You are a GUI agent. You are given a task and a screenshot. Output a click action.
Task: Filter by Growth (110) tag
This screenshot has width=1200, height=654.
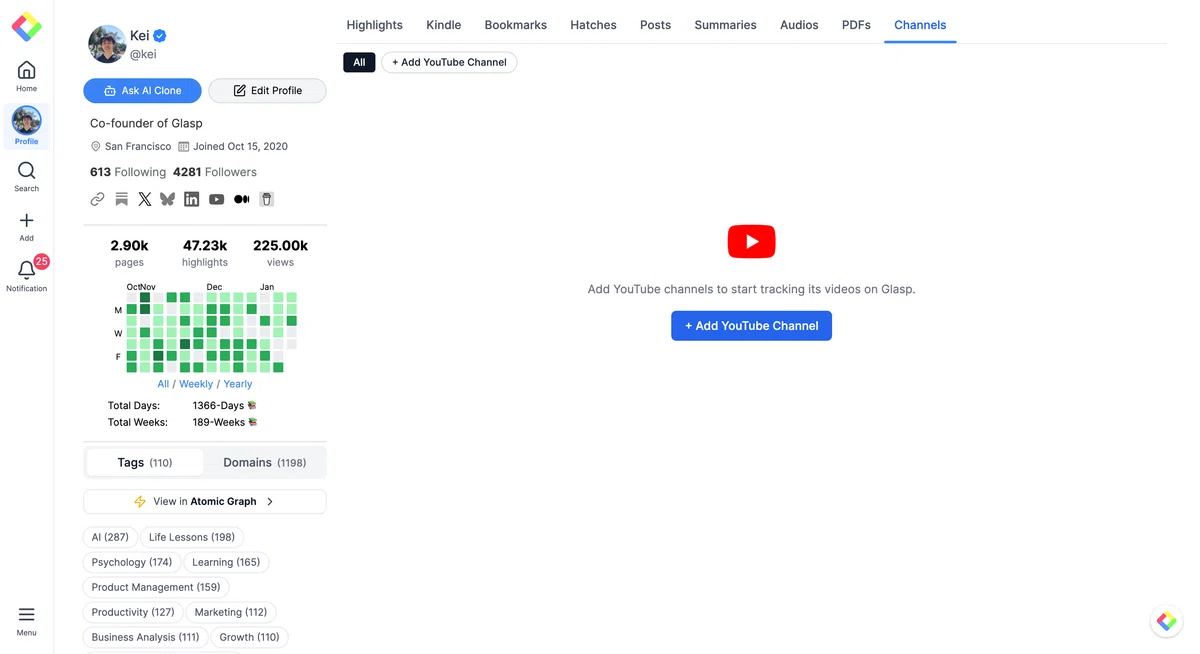[x=250, y=637]
